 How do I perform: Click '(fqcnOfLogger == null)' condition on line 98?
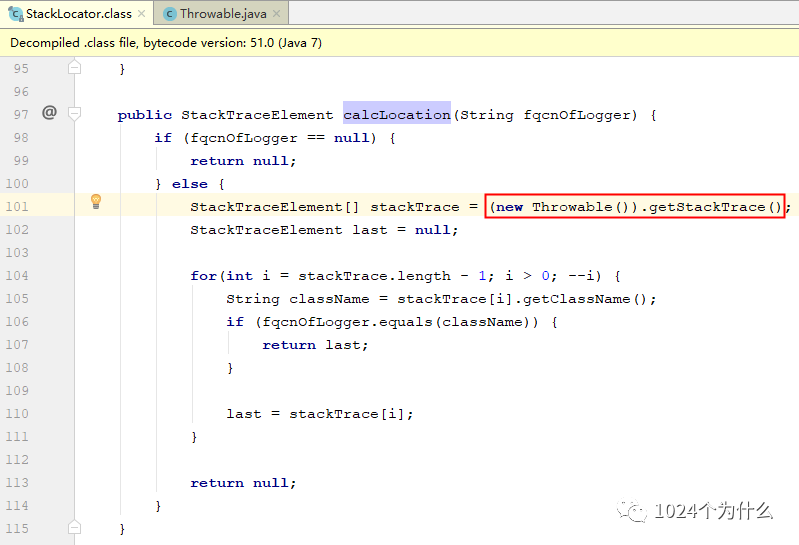pos(280,138)
